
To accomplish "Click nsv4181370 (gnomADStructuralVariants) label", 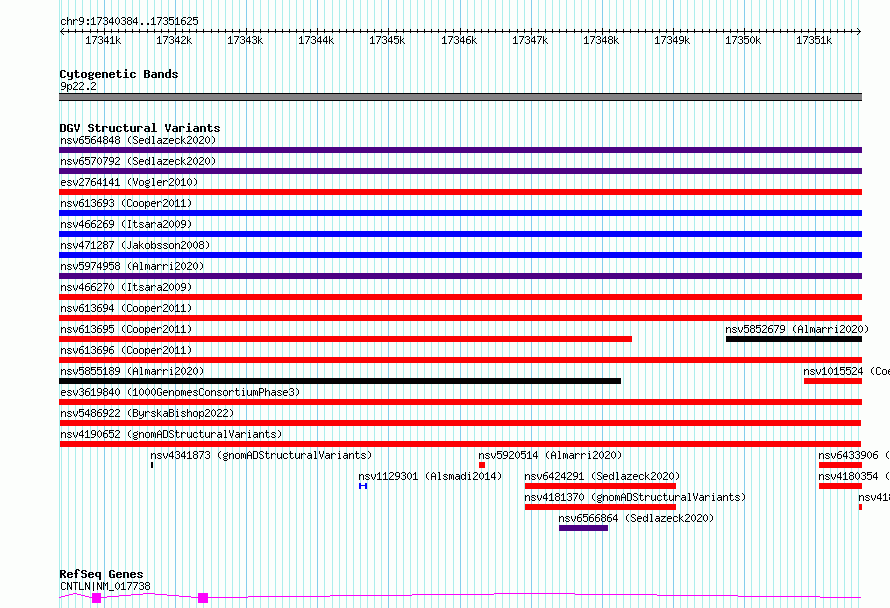I will tap(635, 497).
